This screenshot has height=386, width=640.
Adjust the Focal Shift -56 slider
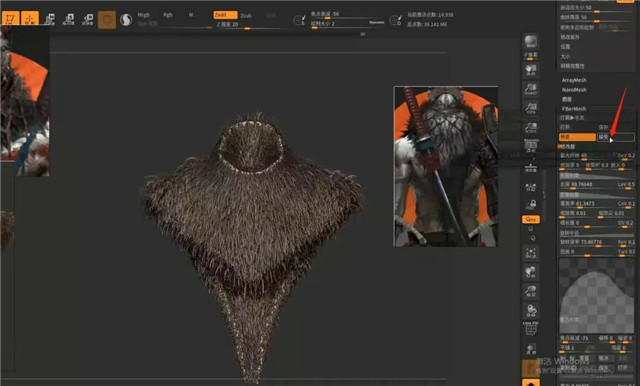click(347, 14)
